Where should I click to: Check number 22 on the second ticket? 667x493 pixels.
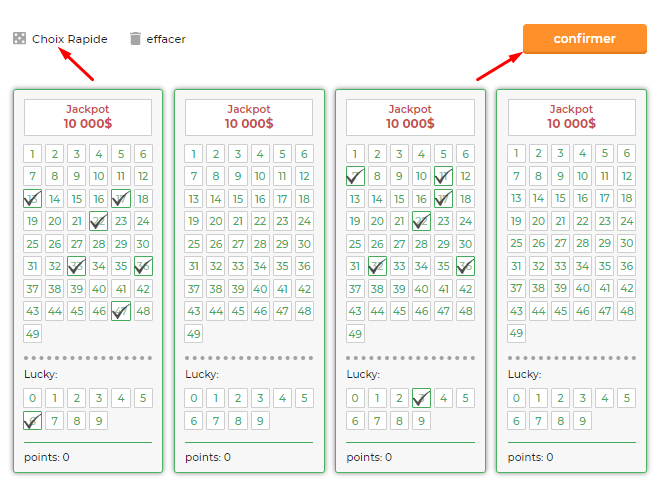pos(260,221)
